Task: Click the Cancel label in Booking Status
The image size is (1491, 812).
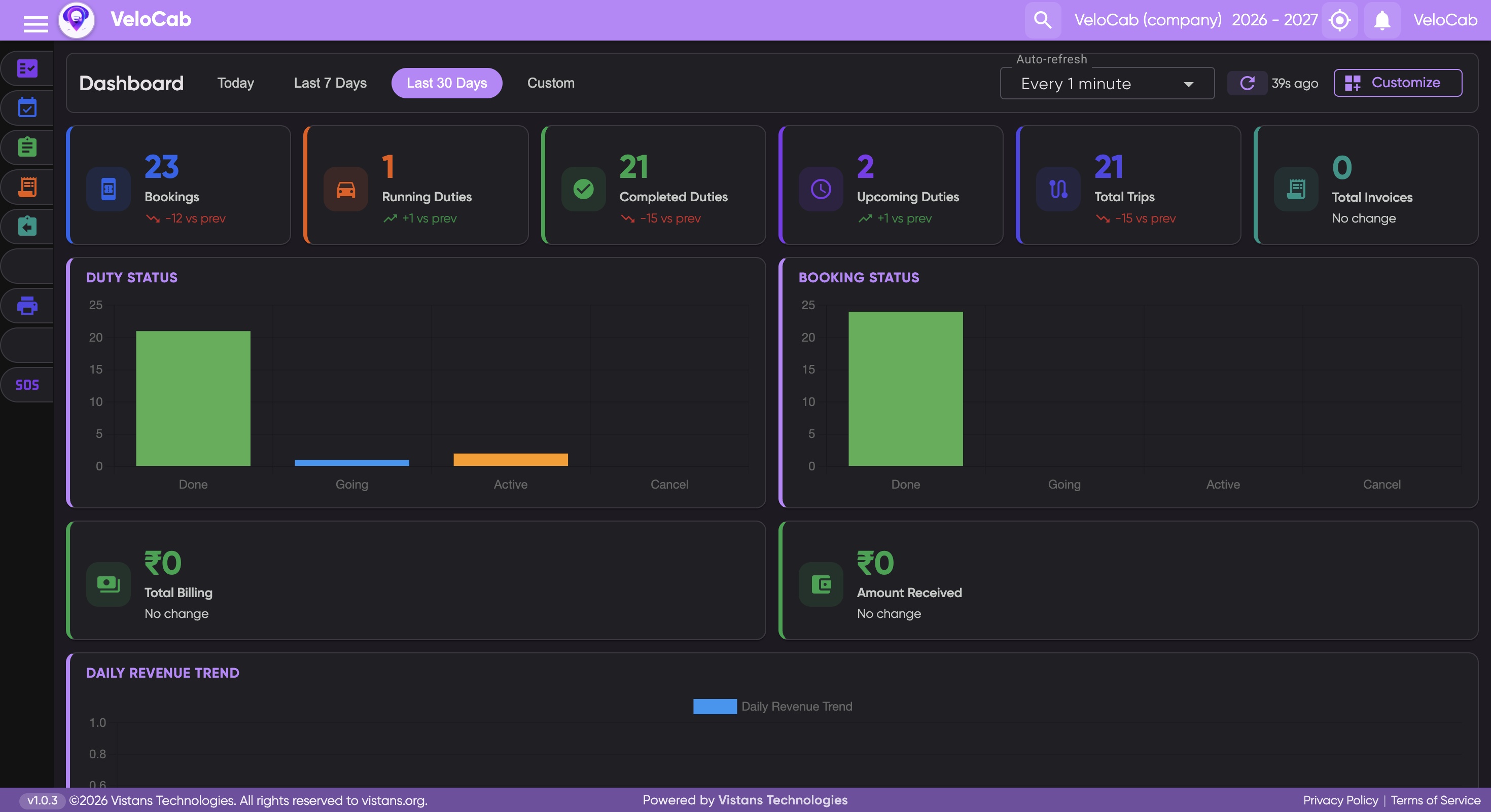Action: (1381, 484)
